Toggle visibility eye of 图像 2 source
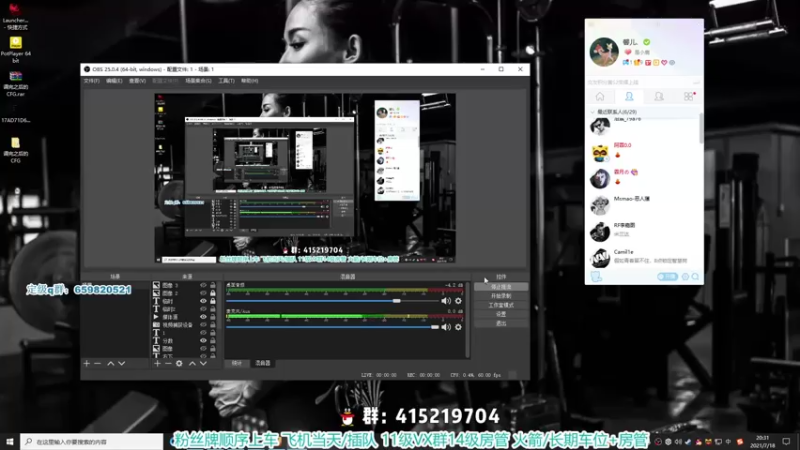The image size is (800, 450). click(203, 293)
